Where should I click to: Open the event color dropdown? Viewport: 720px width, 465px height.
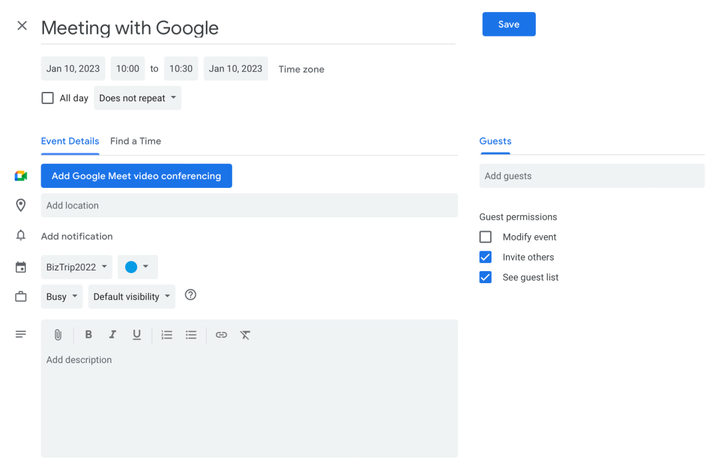click(x=137, y=267)
